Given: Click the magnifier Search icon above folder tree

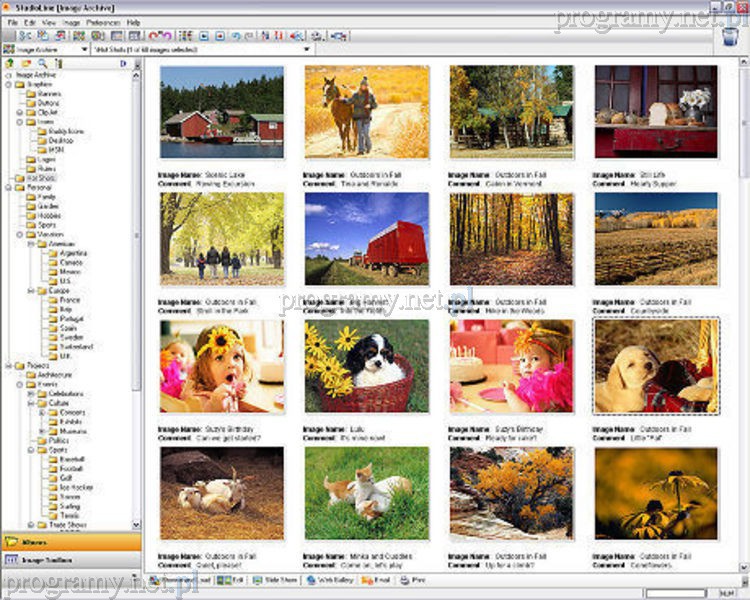Looking at the screenshot, I should click(41, 63).
